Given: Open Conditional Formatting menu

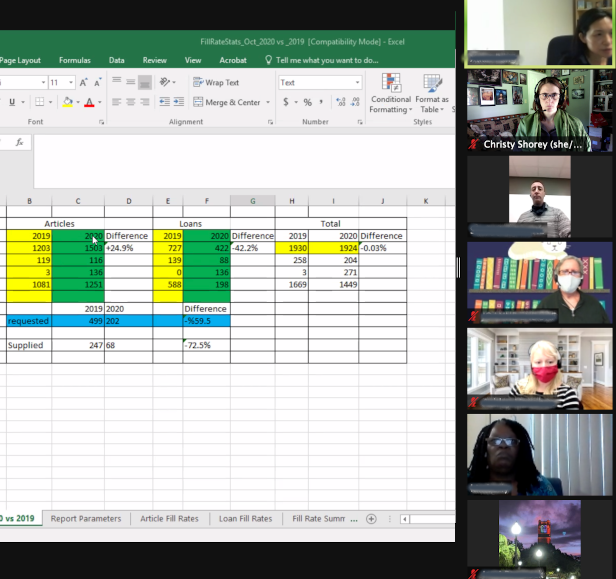Looking at the screenshot, I should click(390, 93).
